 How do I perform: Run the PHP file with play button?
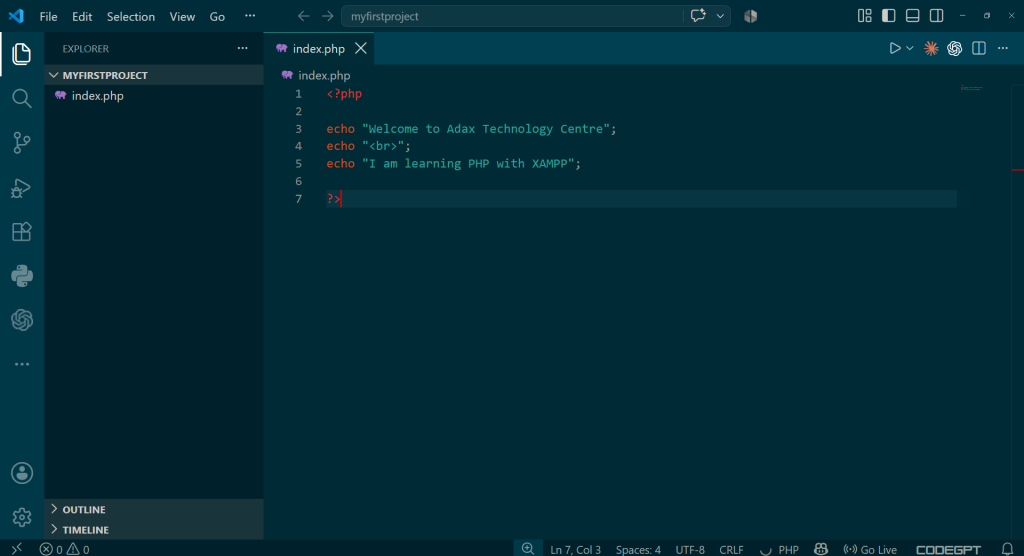[x=895, y=48]
